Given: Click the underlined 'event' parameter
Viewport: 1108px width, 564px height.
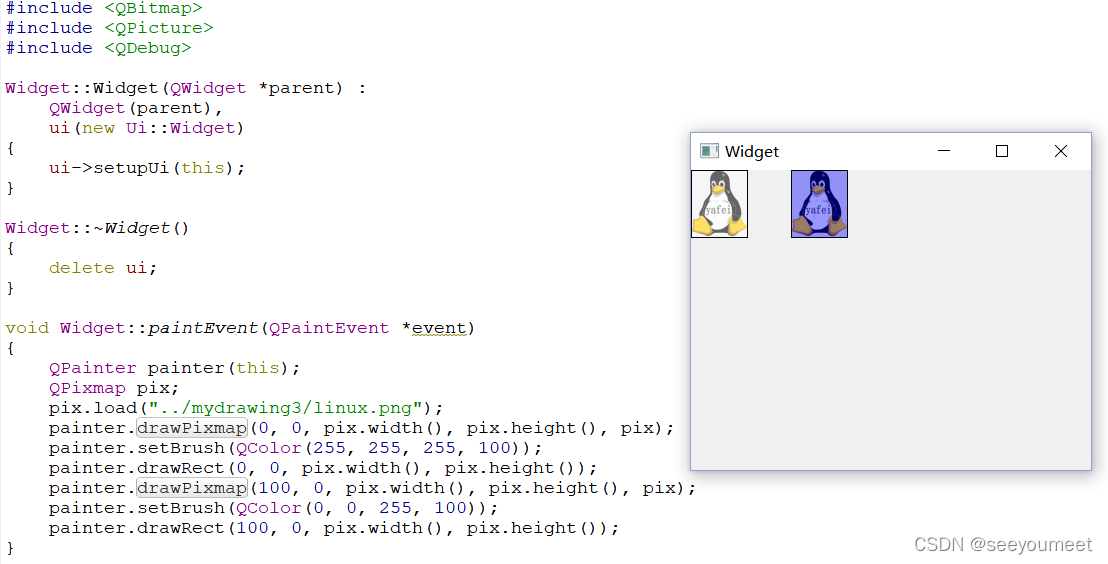Looking at the screenshot, I should pos(439,329).
